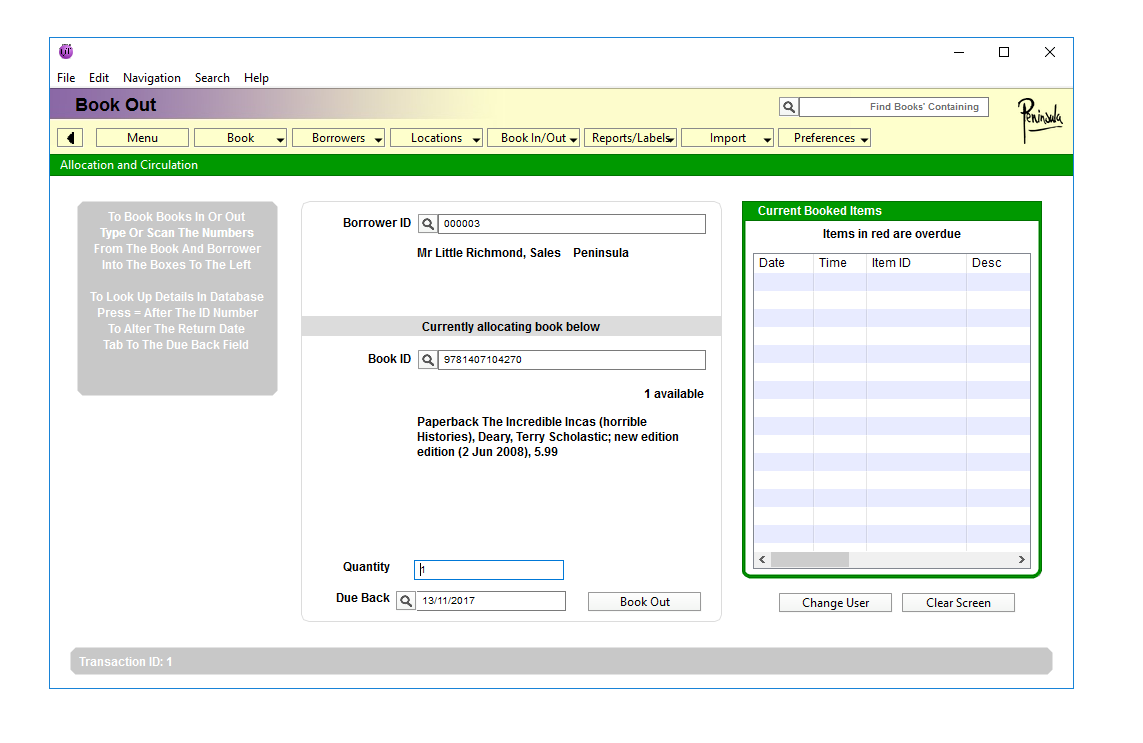Image resolution: width=1143 pixels, height=743 pixels.
Task: Click the Change User button
Action: (x=835, y=603)
